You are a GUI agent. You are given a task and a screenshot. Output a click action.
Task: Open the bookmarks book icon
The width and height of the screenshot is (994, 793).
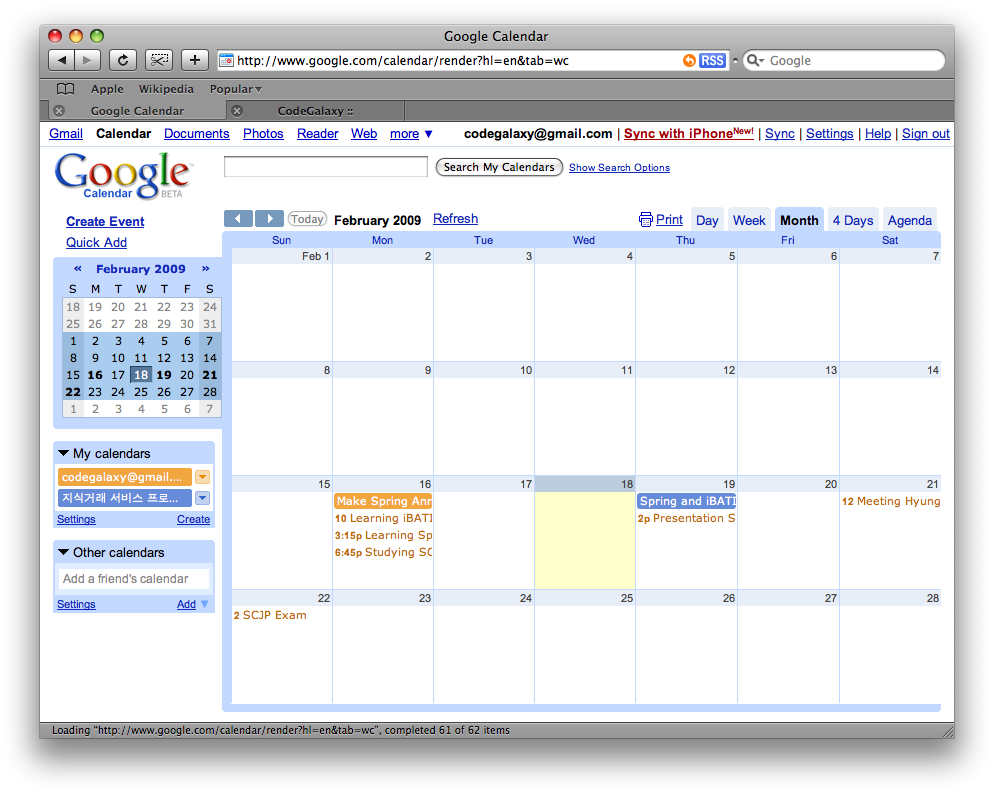click(65, 89)
